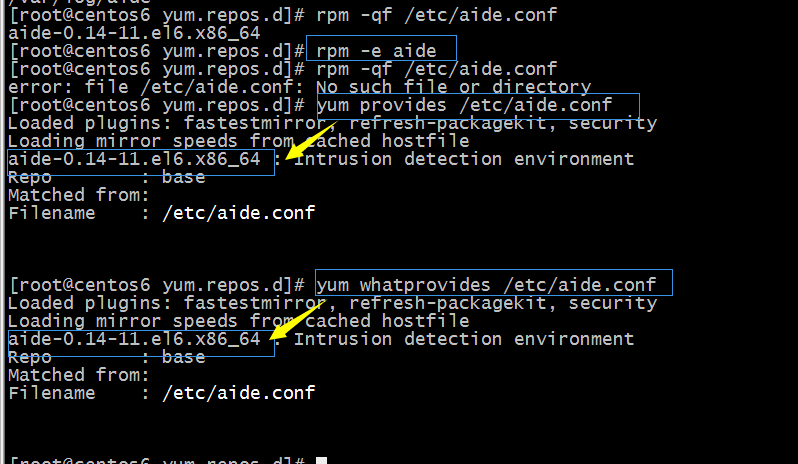Screen dimensions: 798x464
Task: Click the lower yellow arrow annotation
Action: (296, 320)
